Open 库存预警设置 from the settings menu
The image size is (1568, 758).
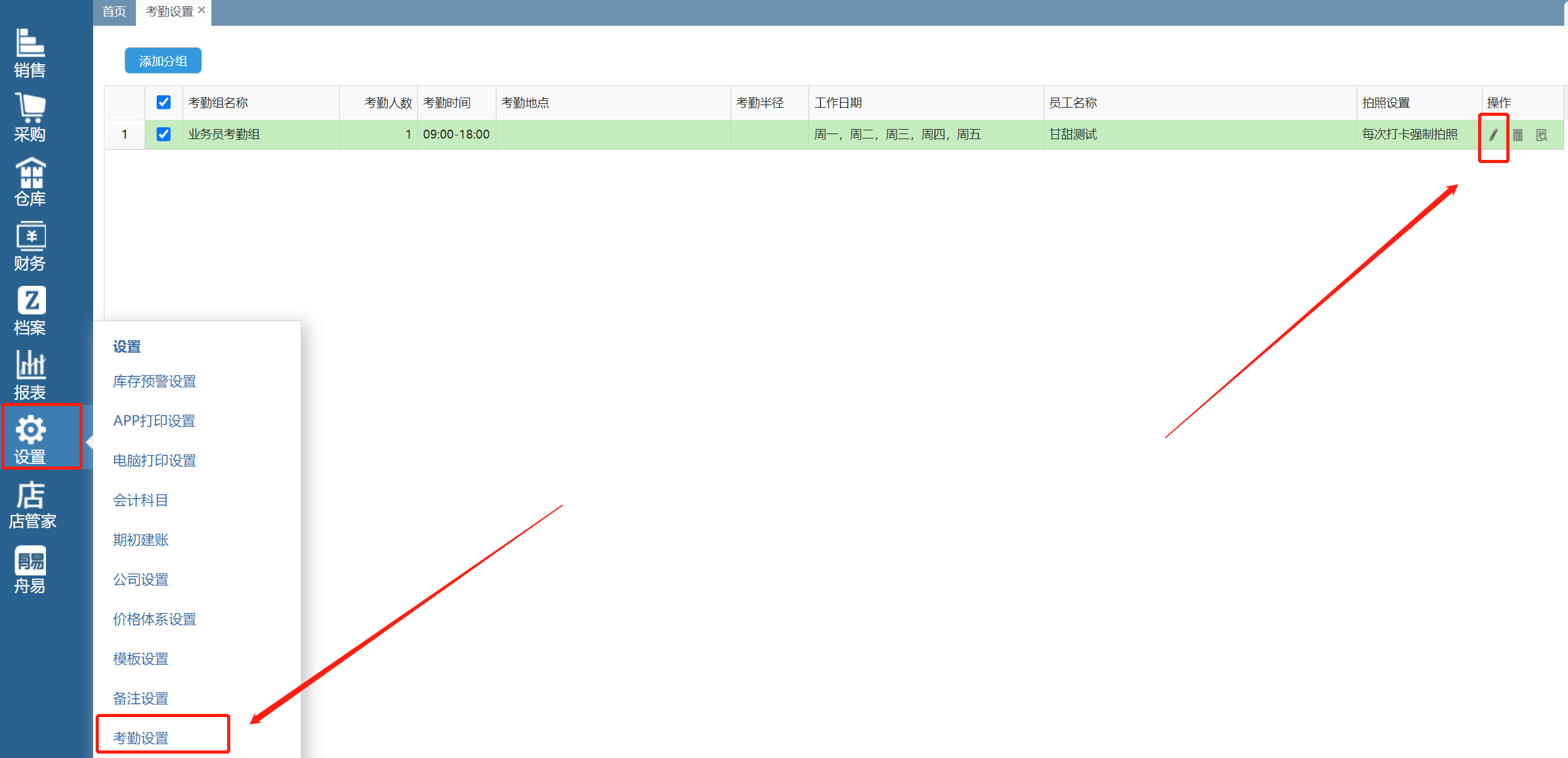coord(155,381)
